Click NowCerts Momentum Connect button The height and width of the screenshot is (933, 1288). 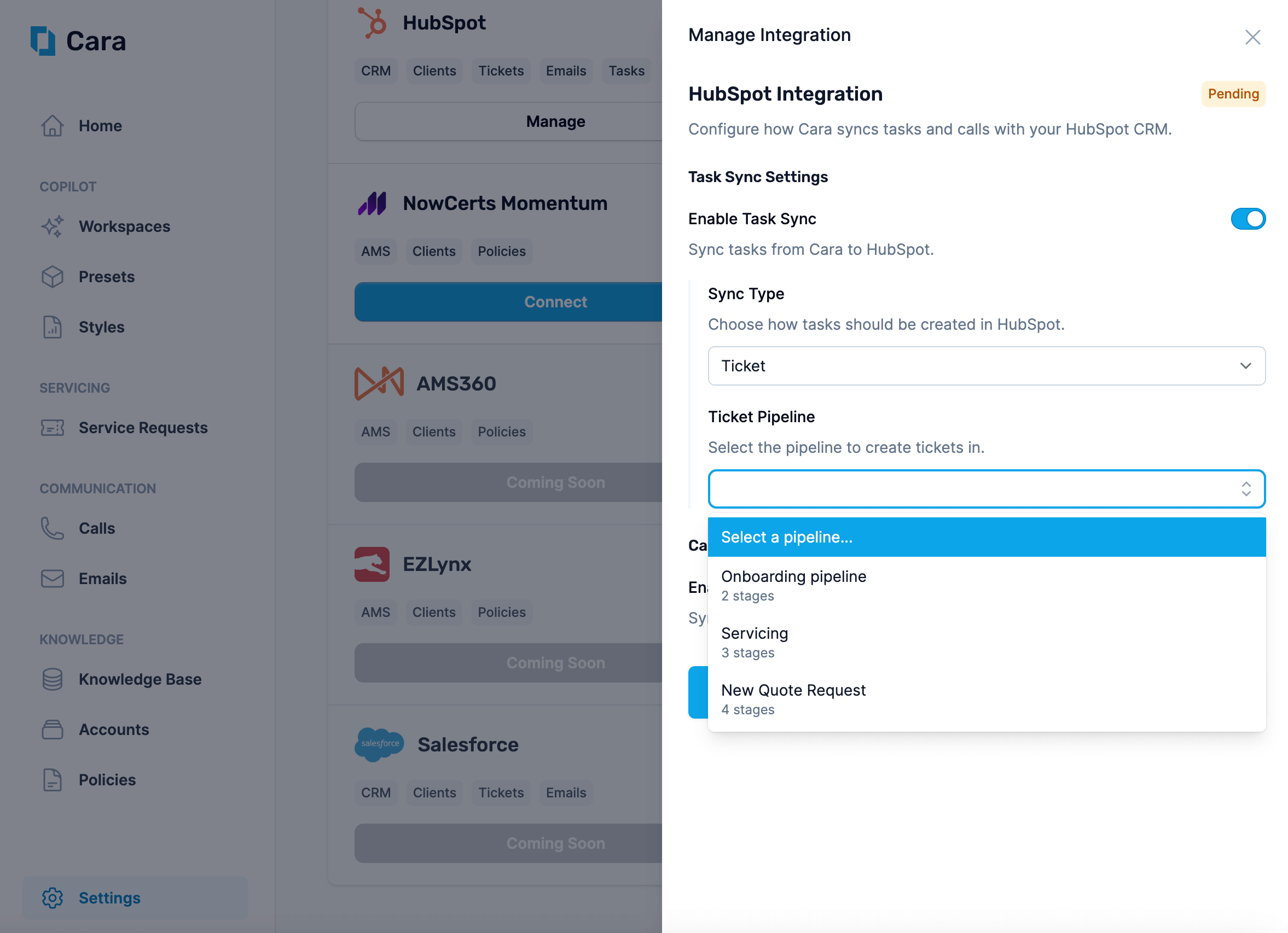pyautogui.click(x=508, y=302)
